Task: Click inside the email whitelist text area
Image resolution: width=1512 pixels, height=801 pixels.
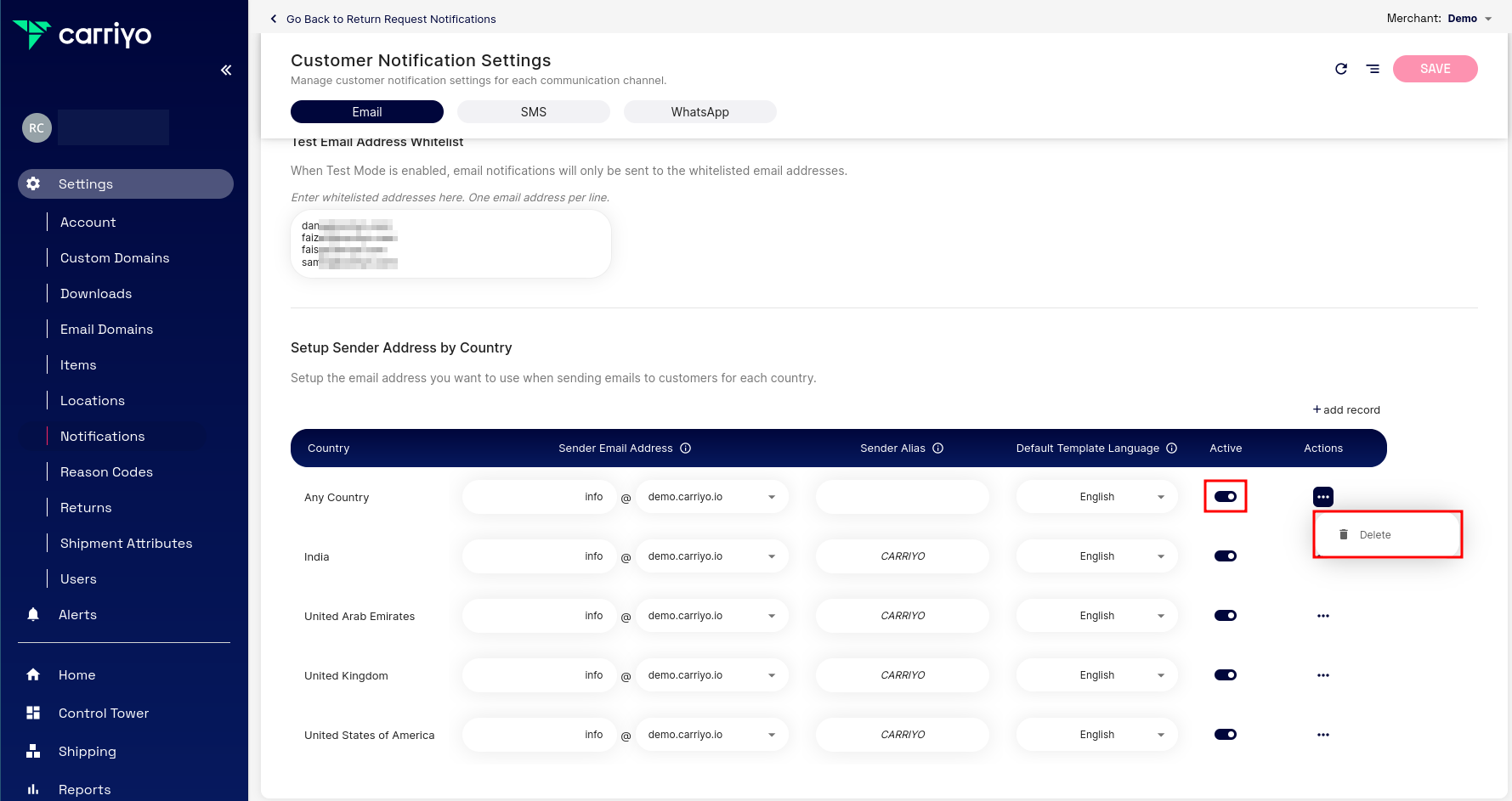Action: [450, 244]
